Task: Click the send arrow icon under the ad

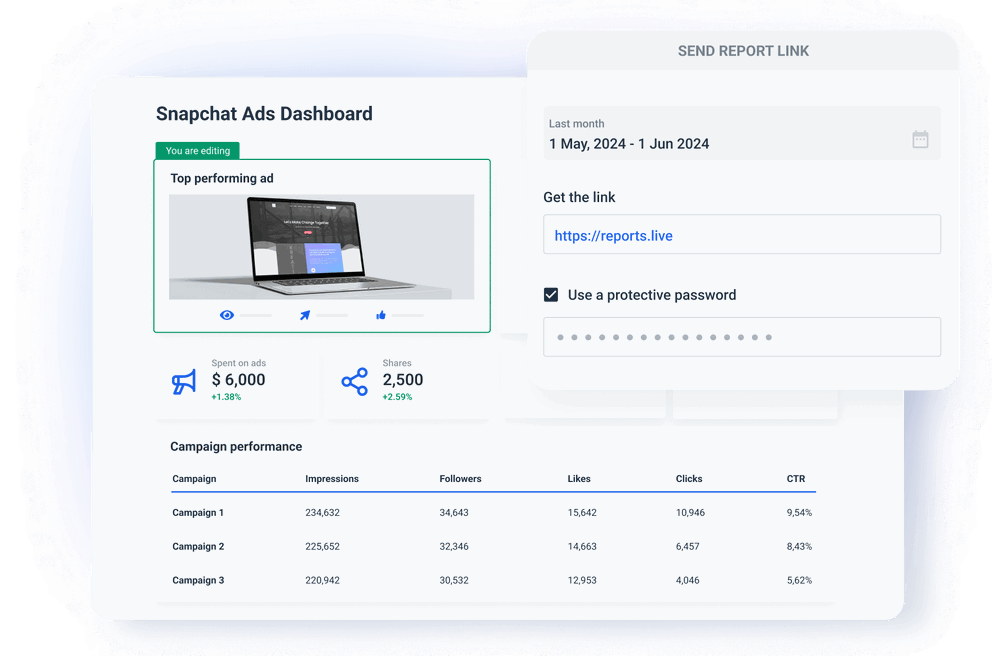Action: (x=303, y=314)
